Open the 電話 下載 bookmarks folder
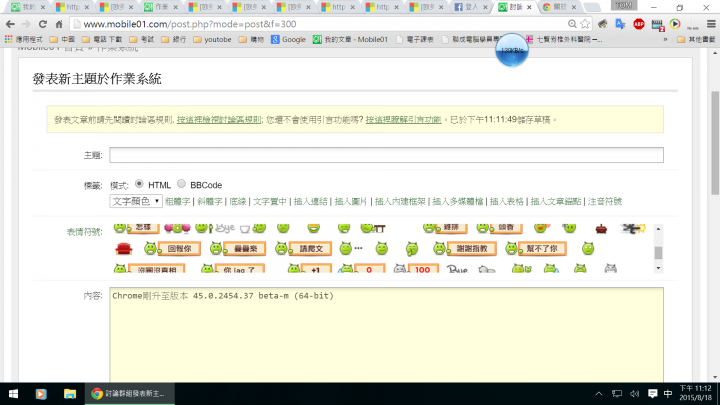 [x=102, y=39]
